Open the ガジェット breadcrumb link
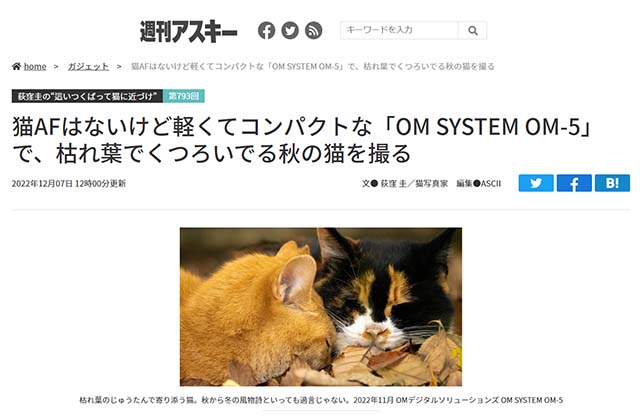The height and width of the screenshot is (420, 640). pyautogui.click(x=88, y=67)
